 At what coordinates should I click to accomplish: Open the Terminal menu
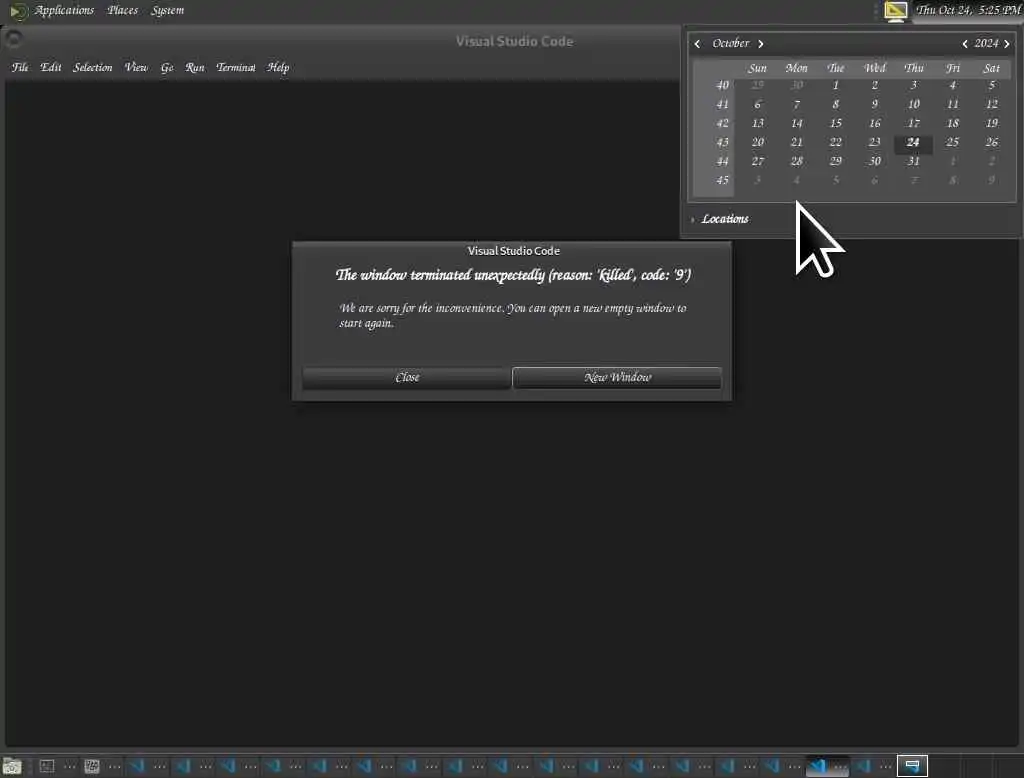(x=236, y=67)
